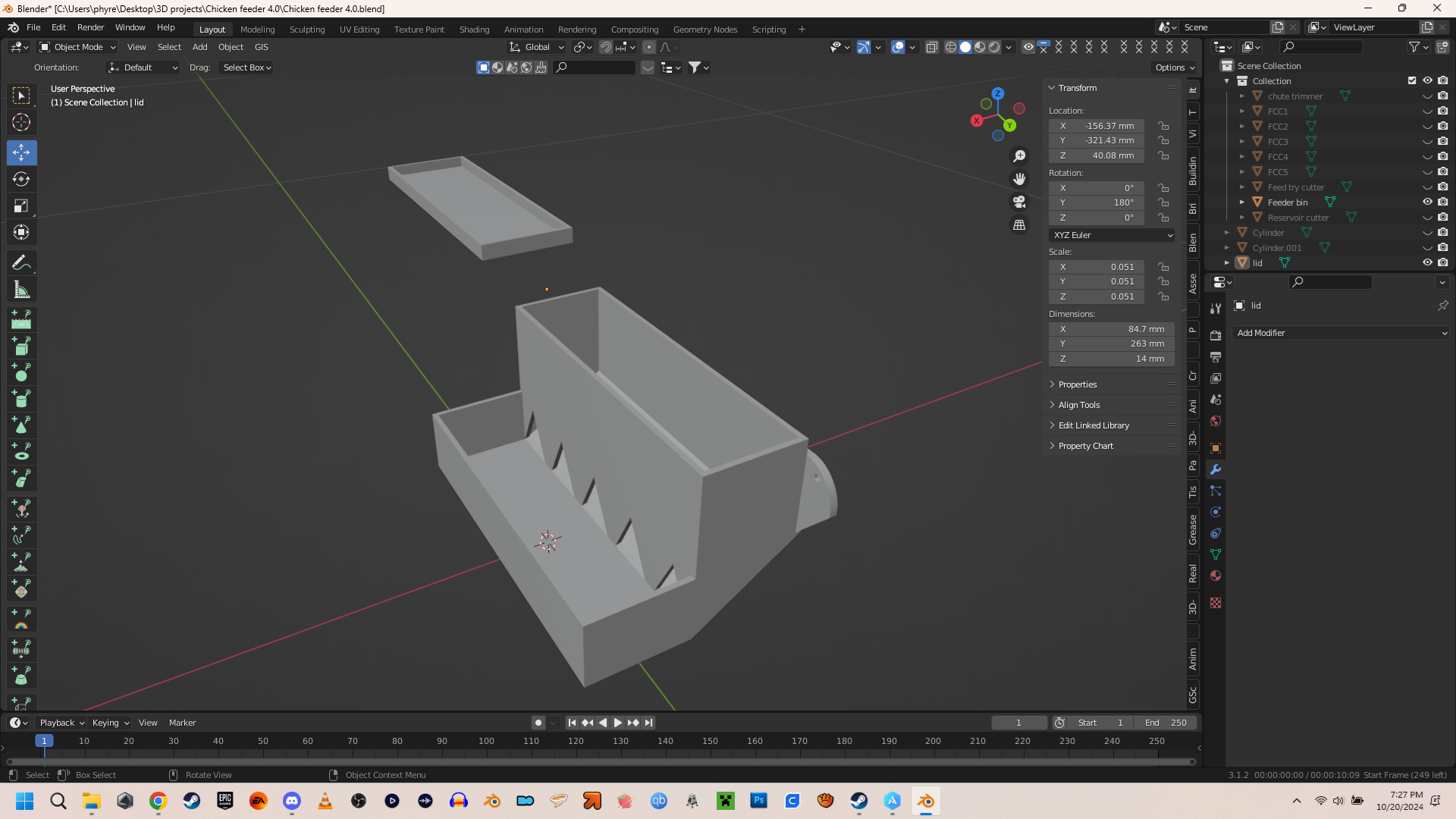The image size is (1456, 819).
Task: Open XYZ Euler rotation mode dropdown
Action: (1112, 235)
